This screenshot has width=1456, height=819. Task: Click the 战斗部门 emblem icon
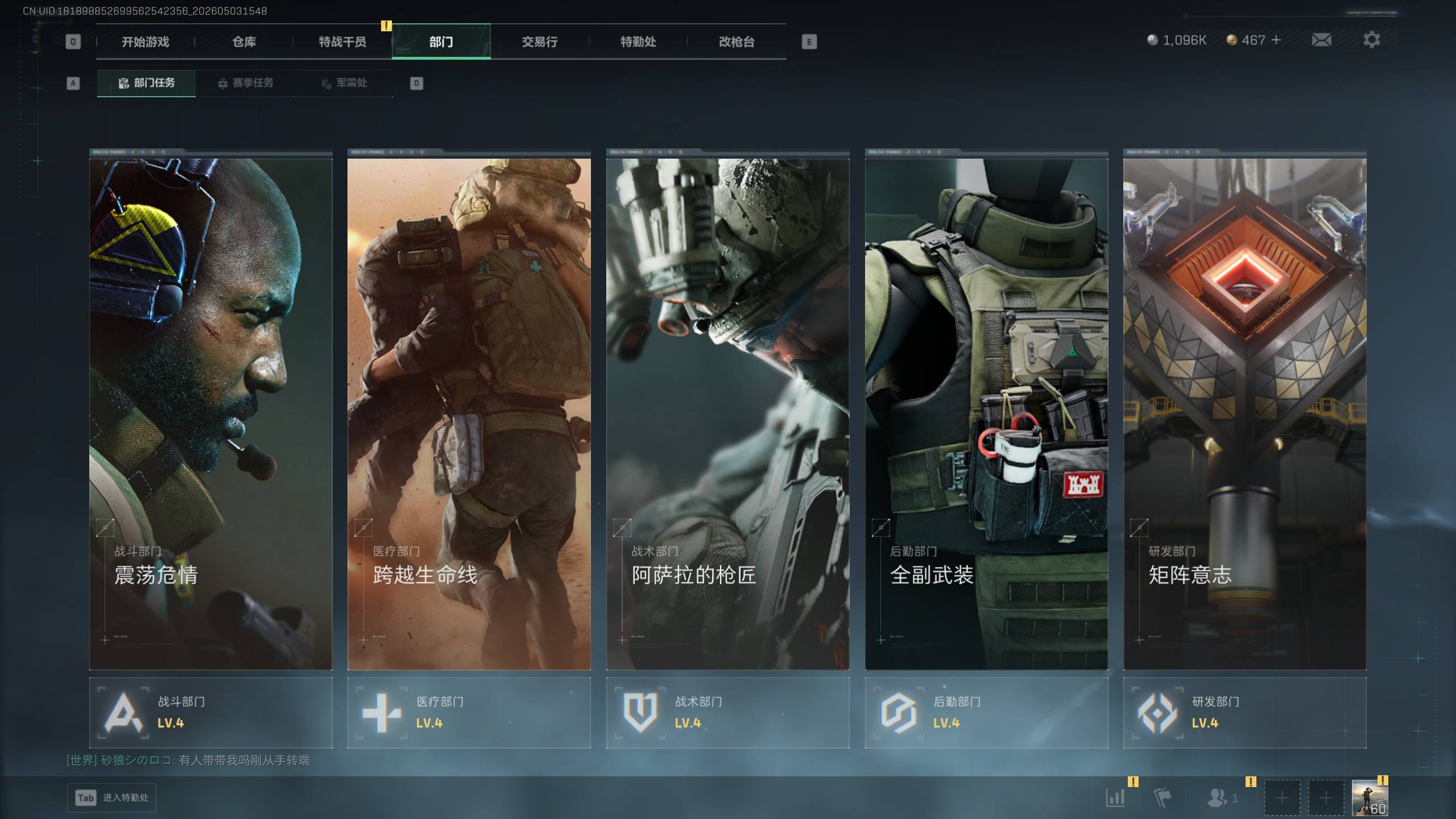tap(123, 712)
